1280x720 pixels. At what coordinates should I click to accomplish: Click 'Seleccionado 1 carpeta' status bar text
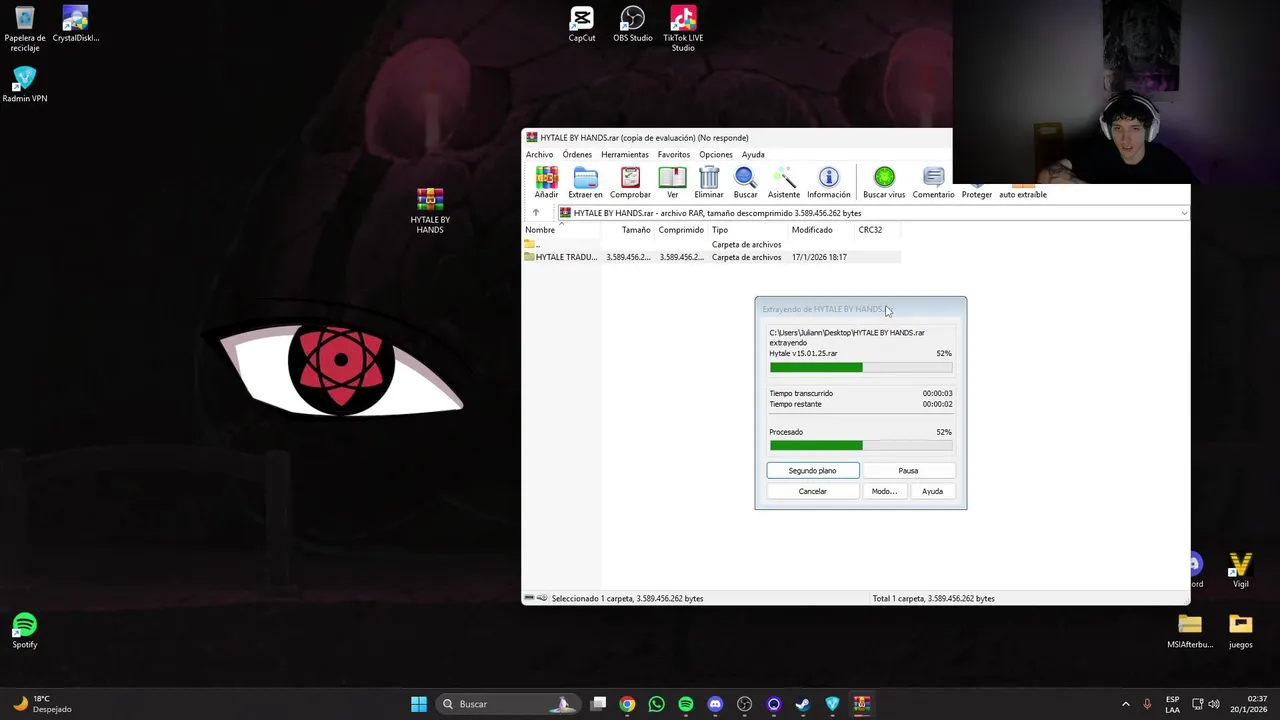pos(627,598)
